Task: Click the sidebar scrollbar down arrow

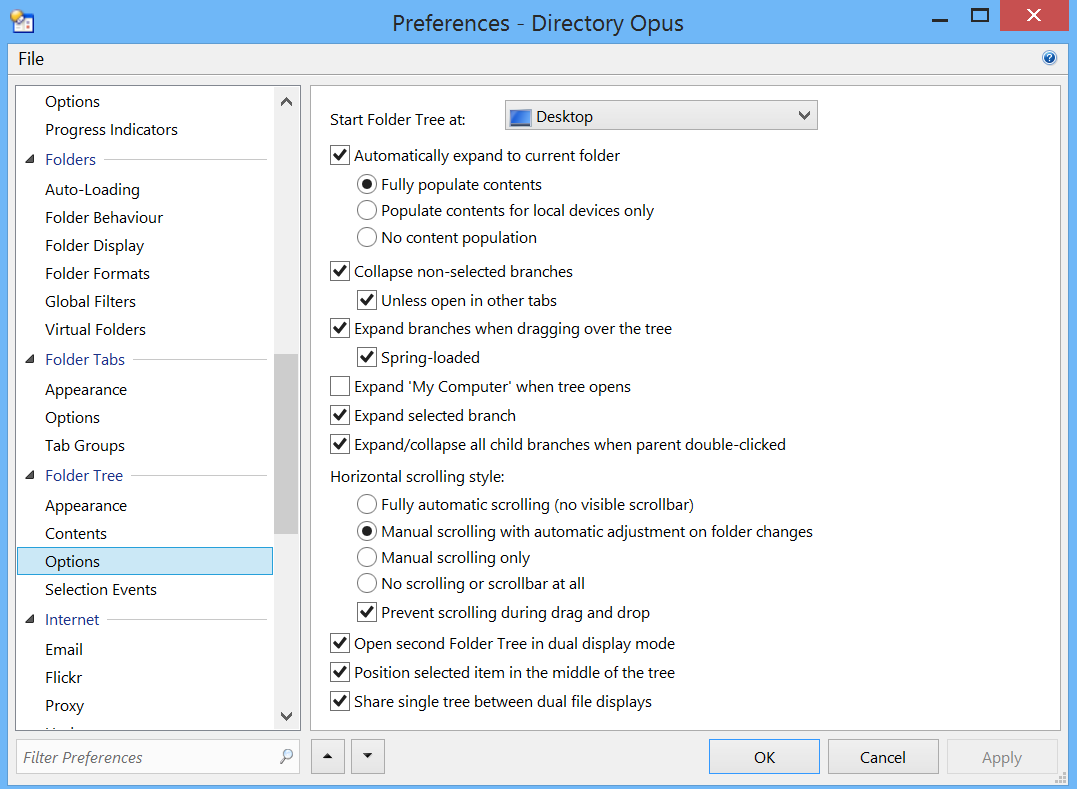Action: 286,716
